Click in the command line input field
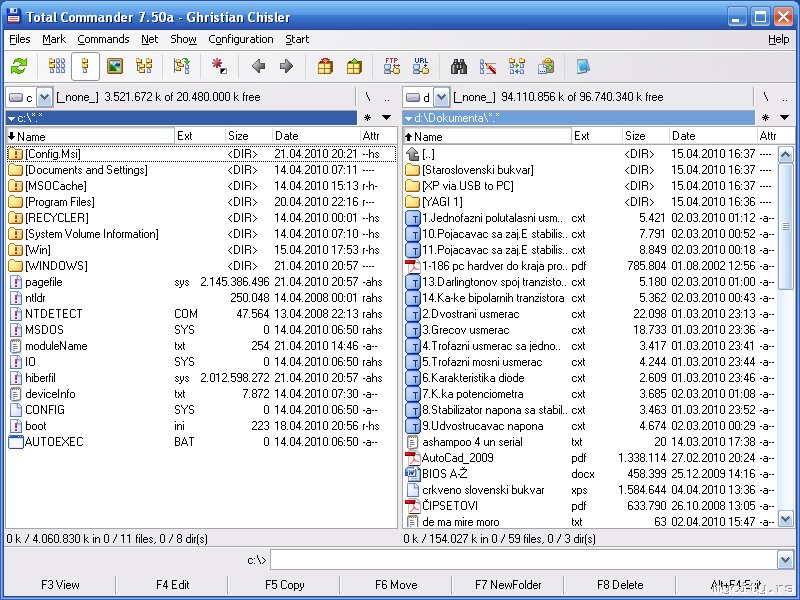The height and width of the screenshot is (600, 800). tap(524, 560)
